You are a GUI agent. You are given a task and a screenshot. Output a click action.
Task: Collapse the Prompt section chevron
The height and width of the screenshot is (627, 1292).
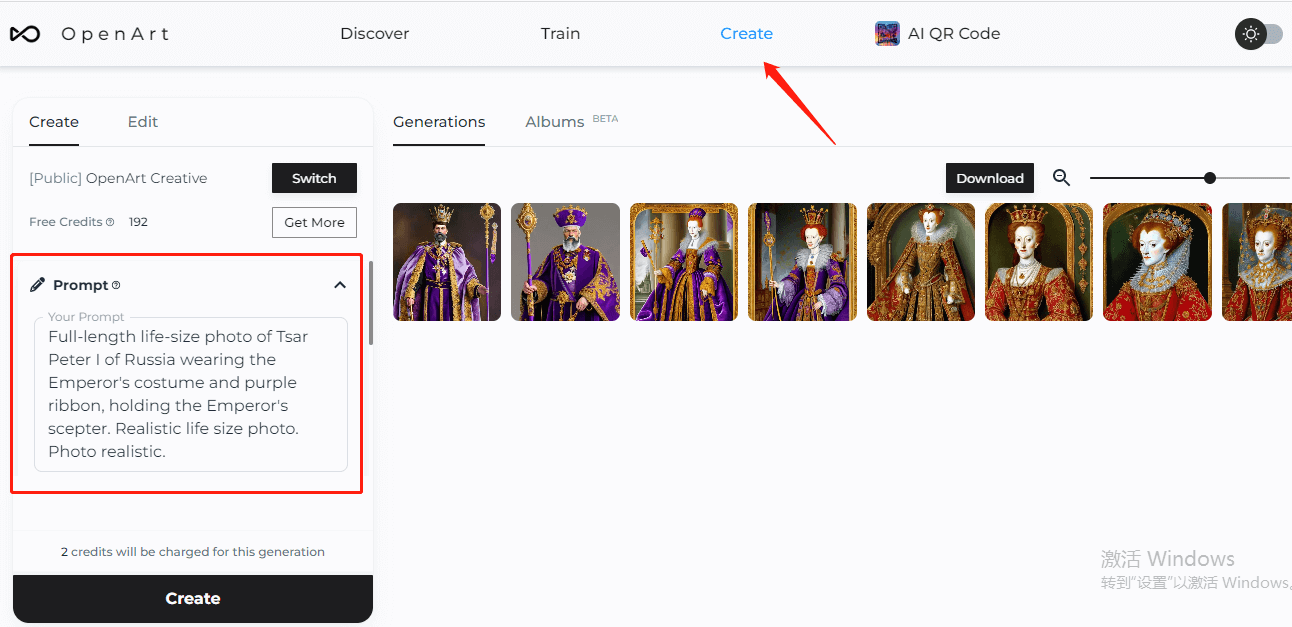(340, 285)
